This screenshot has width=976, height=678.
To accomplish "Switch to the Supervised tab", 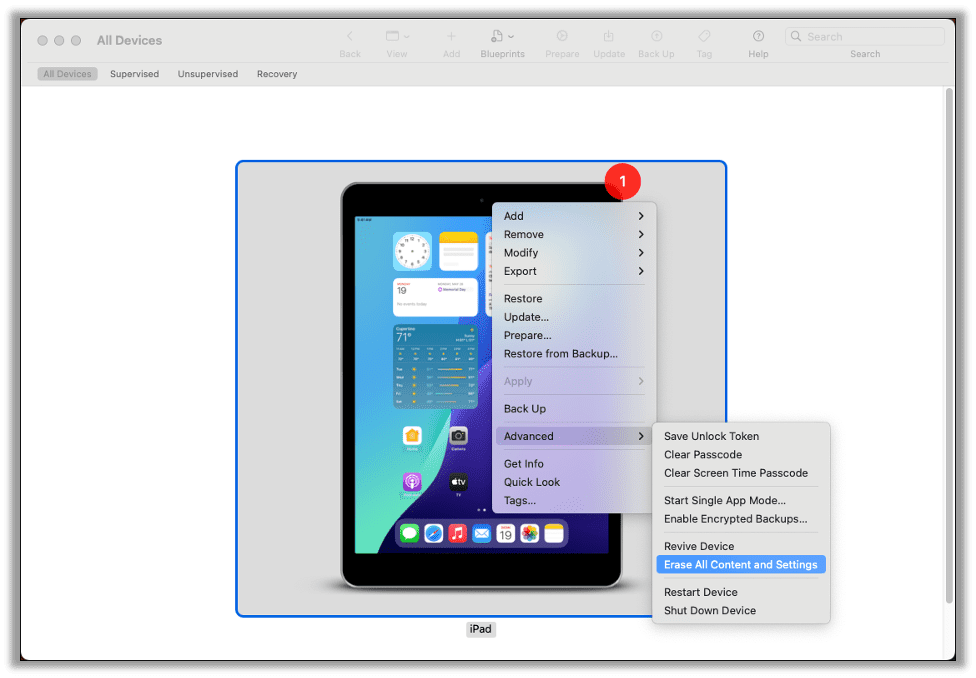I will pos(134,73).
